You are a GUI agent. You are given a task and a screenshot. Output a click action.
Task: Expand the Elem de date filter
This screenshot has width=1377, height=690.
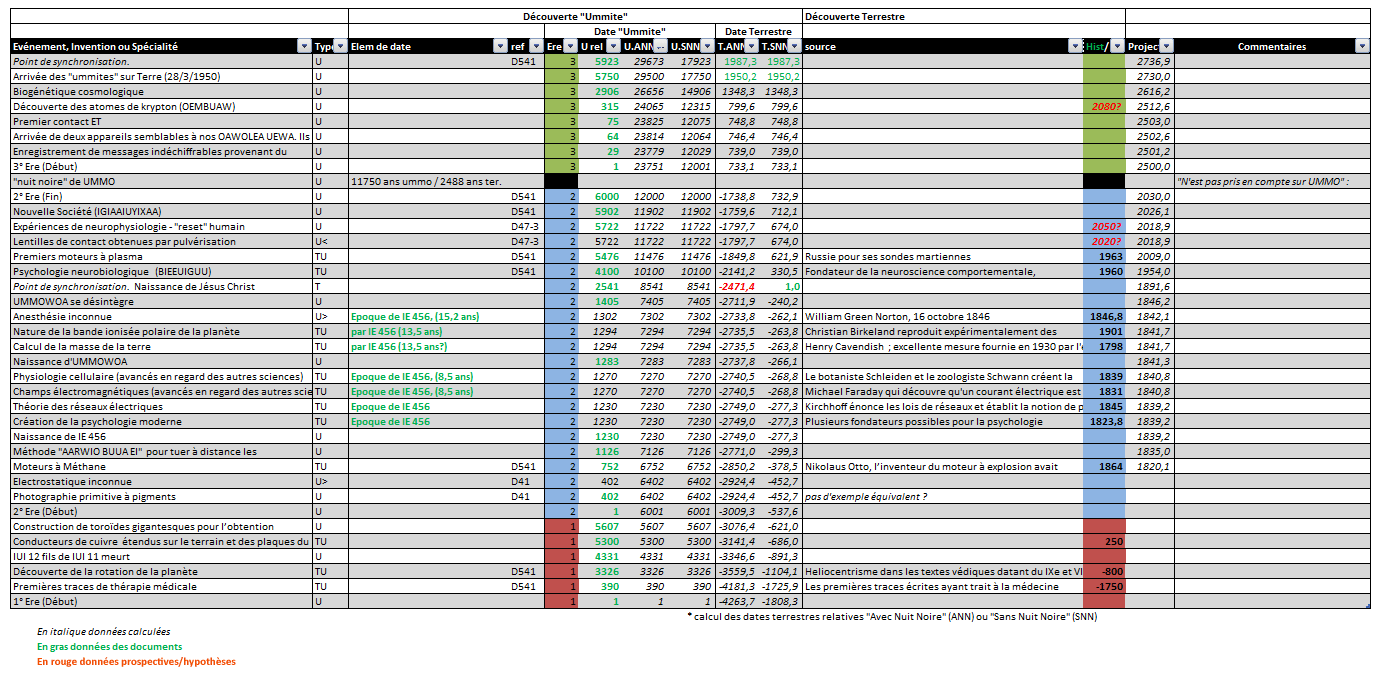(501, 47)
